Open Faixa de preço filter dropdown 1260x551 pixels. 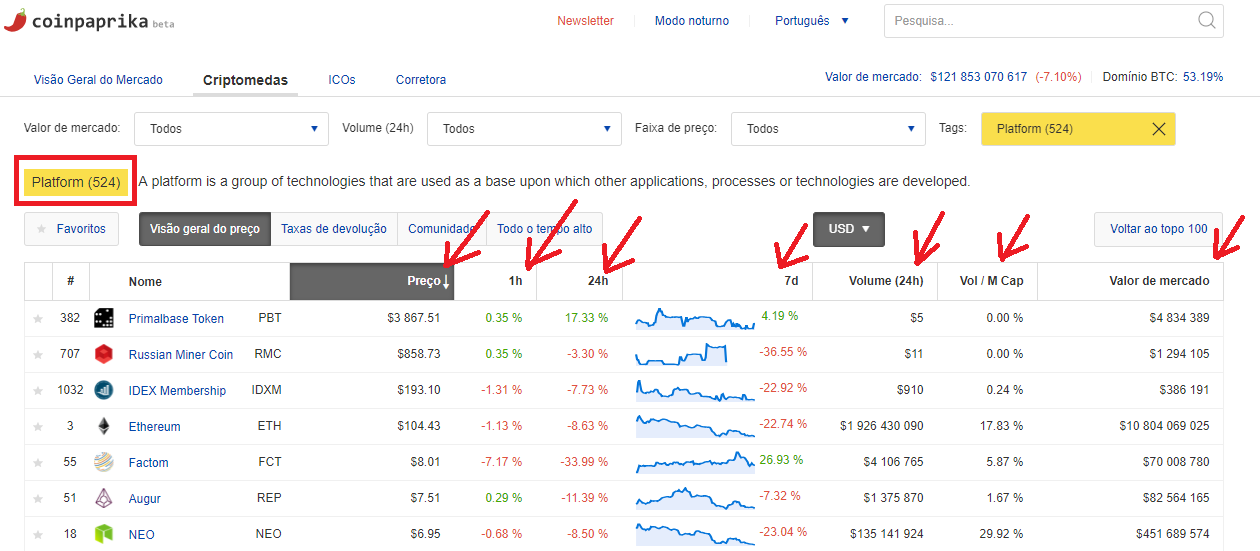tap(828, 129)
